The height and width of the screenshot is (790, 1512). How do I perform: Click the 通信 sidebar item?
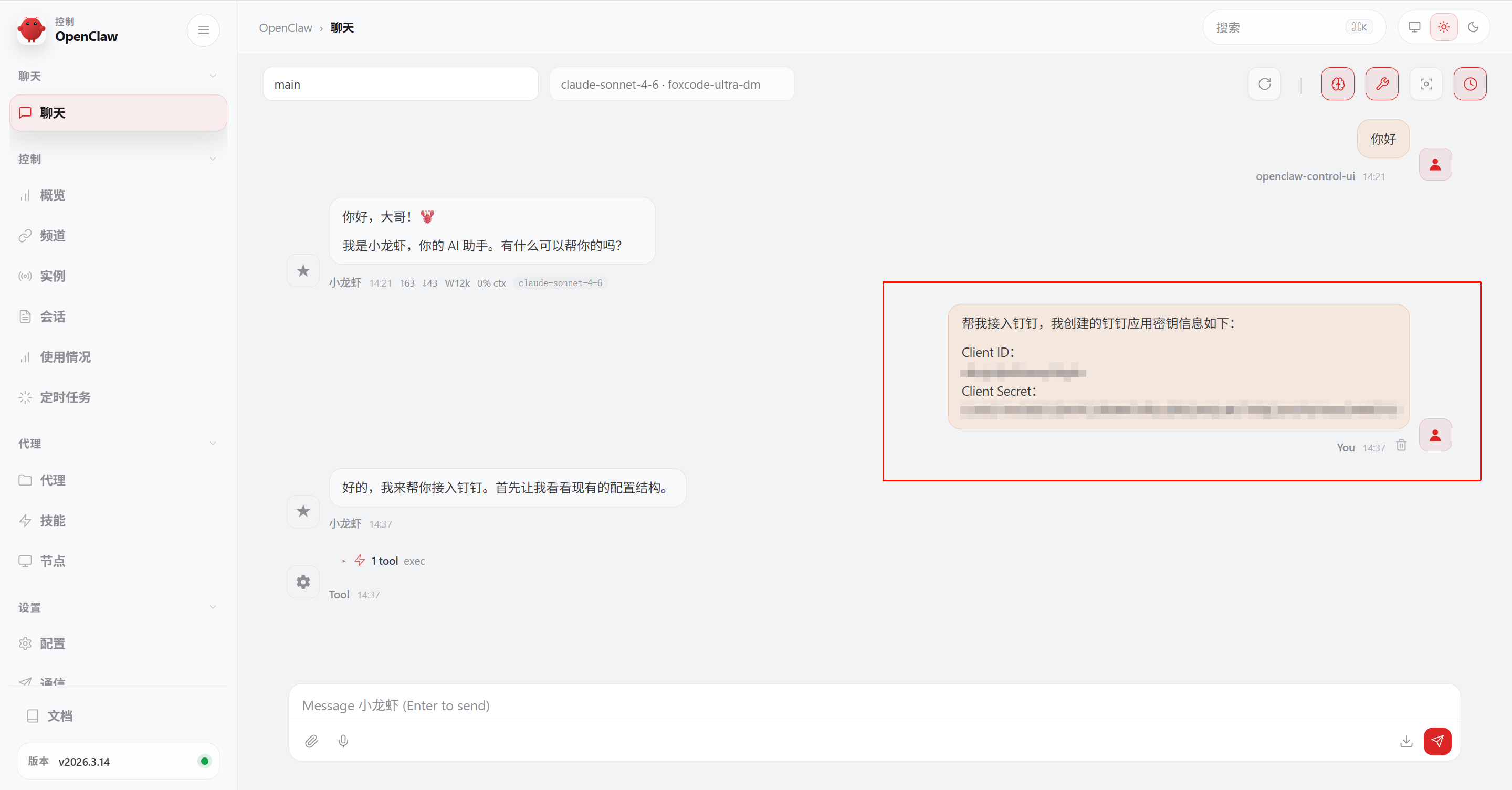tap(118, 681)
